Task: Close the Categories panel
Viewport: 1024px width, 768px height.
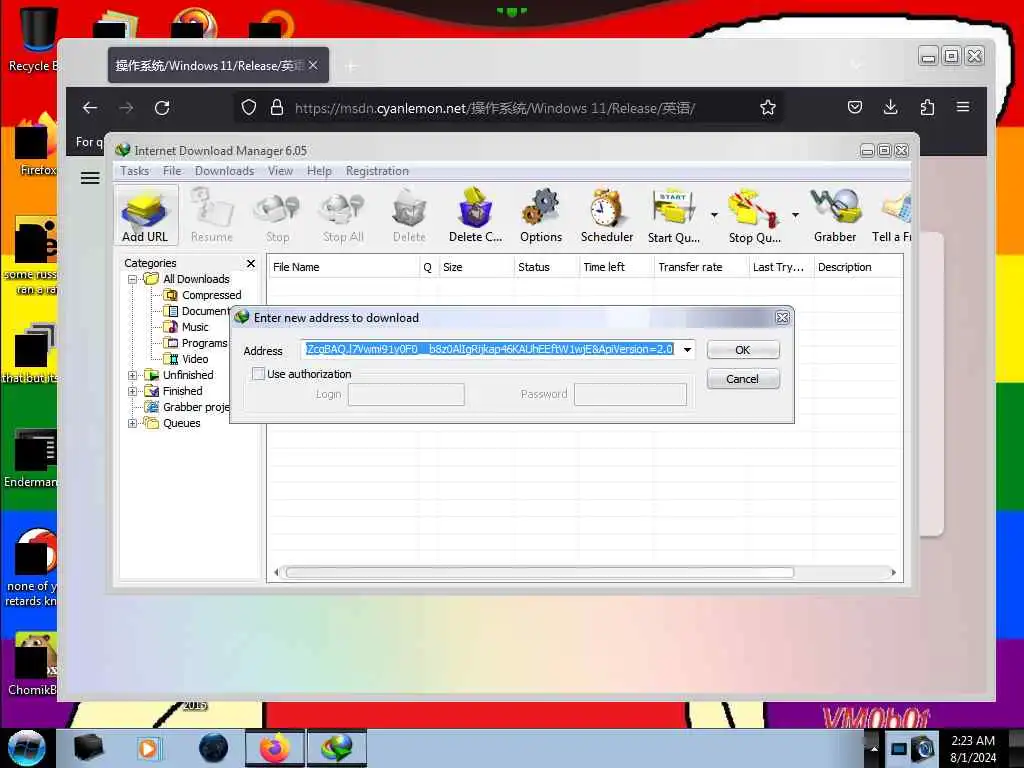Action: pos(251,263)
